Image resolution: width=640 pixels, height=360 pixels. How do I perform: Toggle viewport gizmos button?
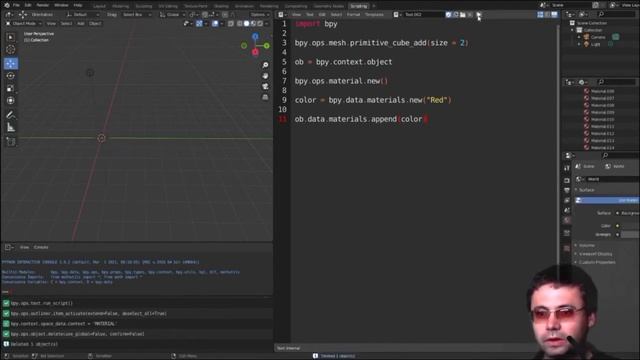[x=199, y=24]
